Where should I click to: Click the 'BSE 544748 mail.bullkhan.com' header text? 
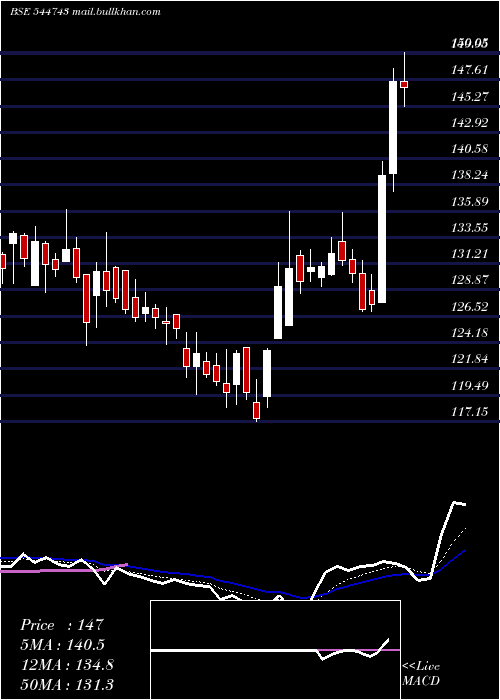pyautogui.click(x=85, y=12)
